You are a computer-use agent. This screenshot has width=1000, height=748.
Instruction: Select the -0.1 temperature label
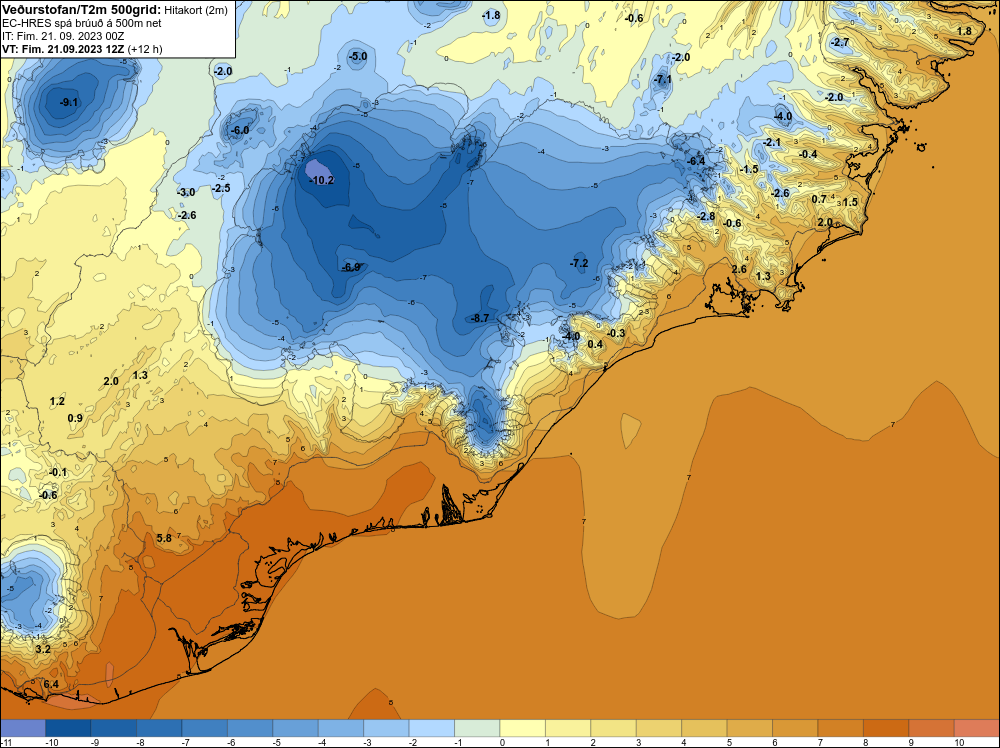tap(58, 472)
